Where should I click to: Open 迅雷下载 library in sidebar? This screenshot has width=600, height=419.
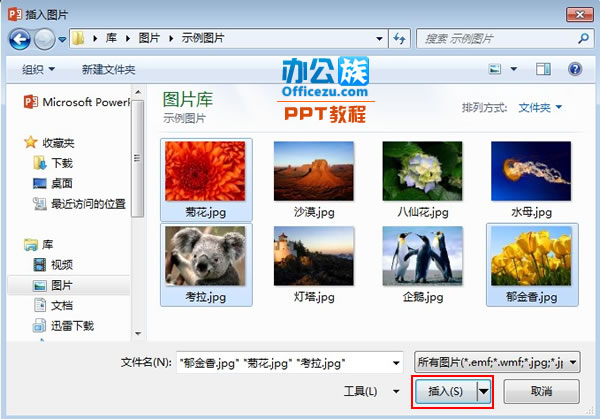pos(72,325)
